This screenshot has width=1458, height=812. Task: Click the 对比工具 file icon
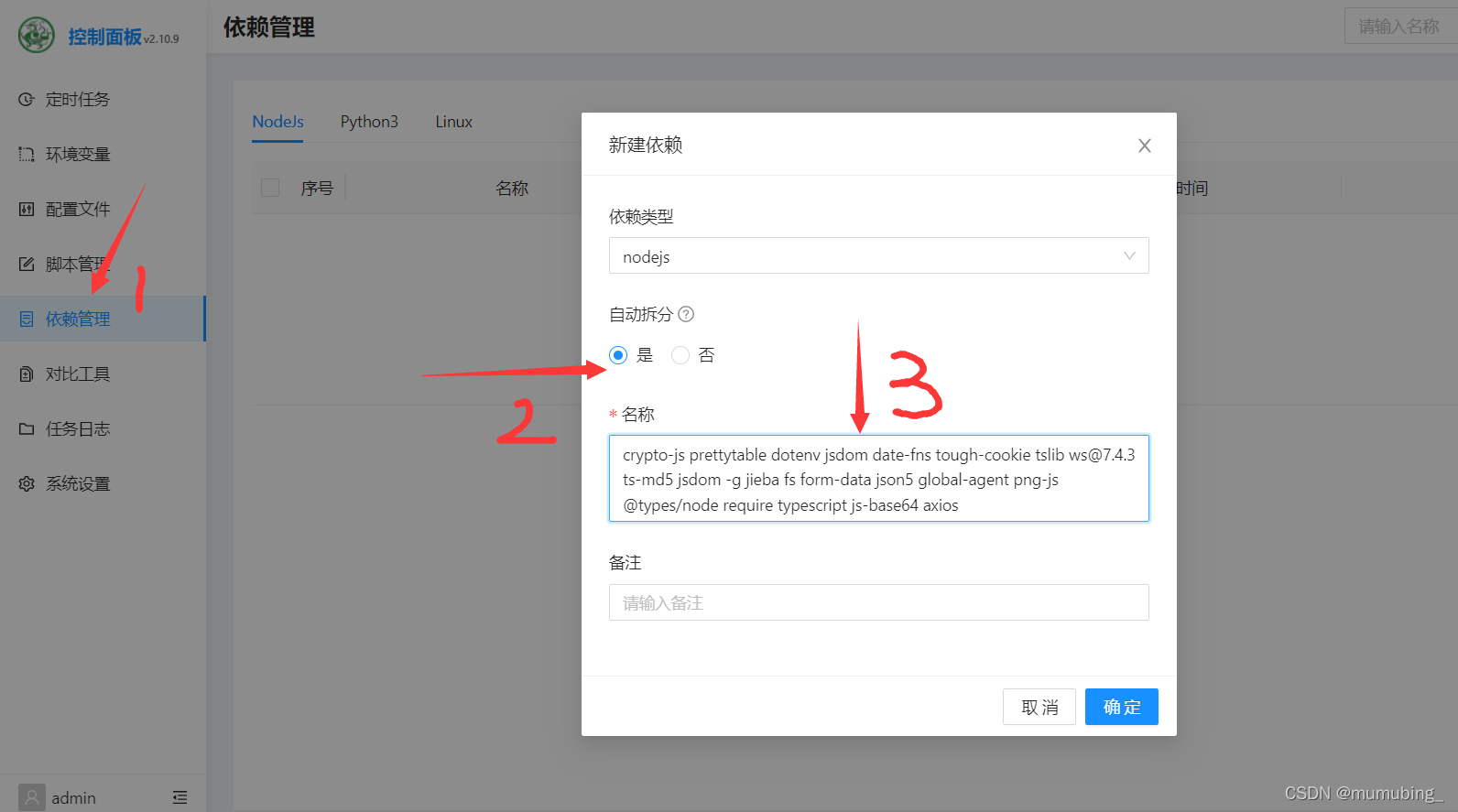27,374
